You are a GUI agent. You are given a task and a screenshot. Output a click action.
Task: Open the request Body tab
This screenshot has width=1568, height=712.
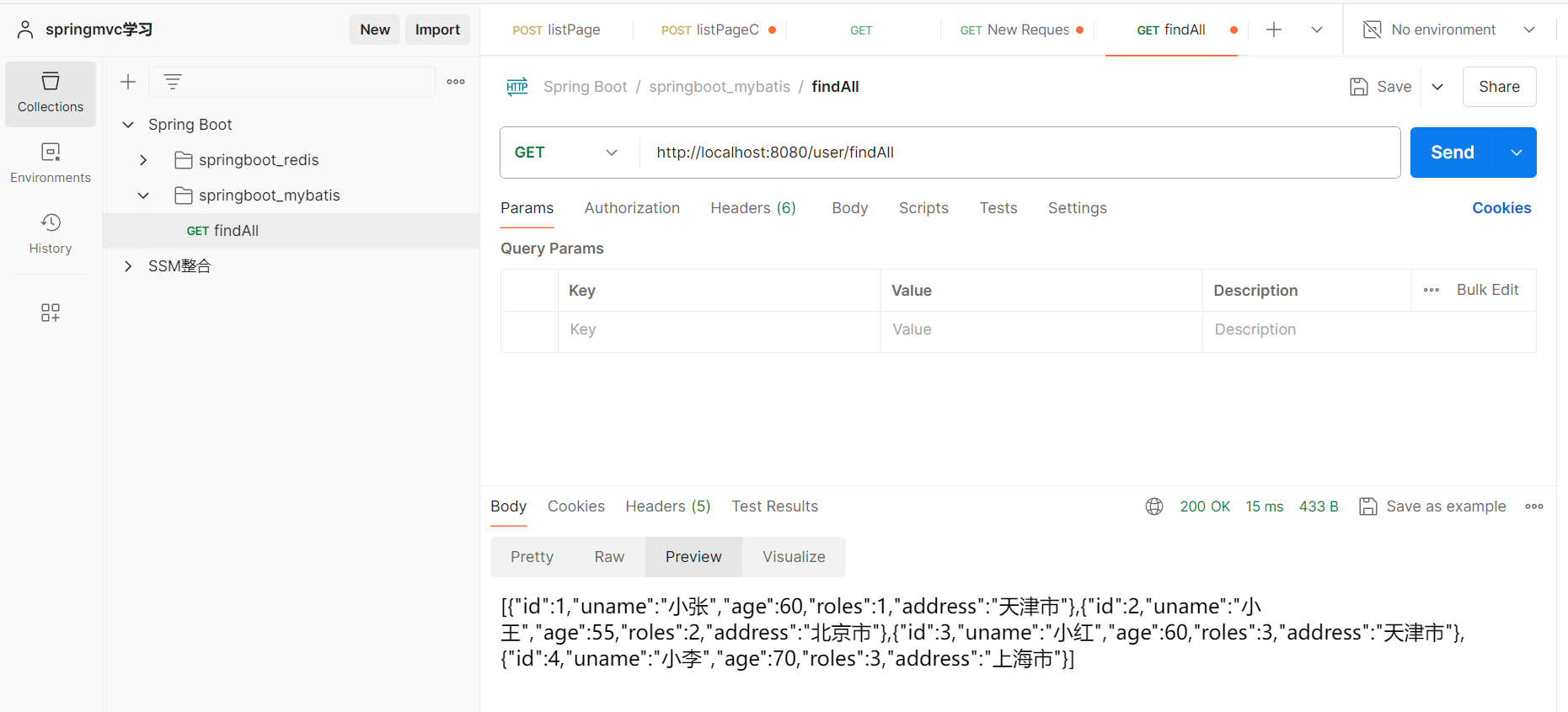pyautogui.click(x=849, y=208)
